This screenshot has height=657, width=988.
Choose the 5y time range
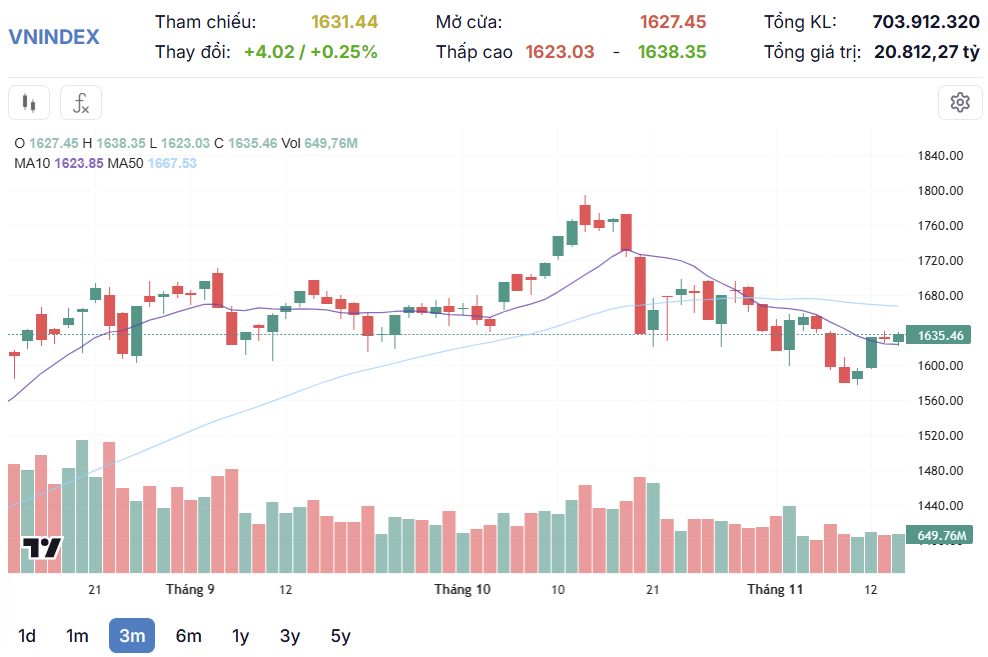tap(340, 636)
